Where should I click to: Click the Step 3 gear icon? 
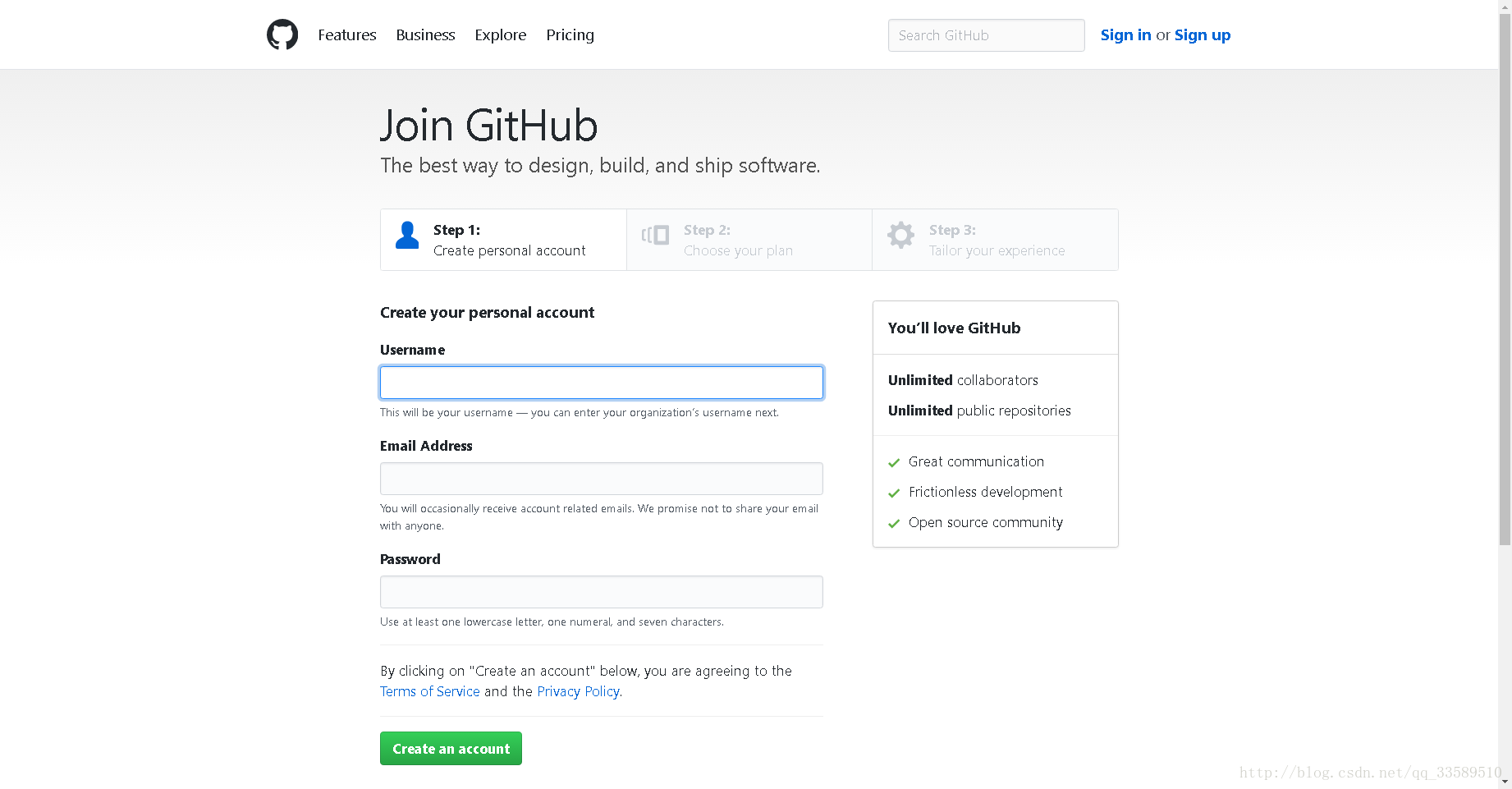pos(900,236)
